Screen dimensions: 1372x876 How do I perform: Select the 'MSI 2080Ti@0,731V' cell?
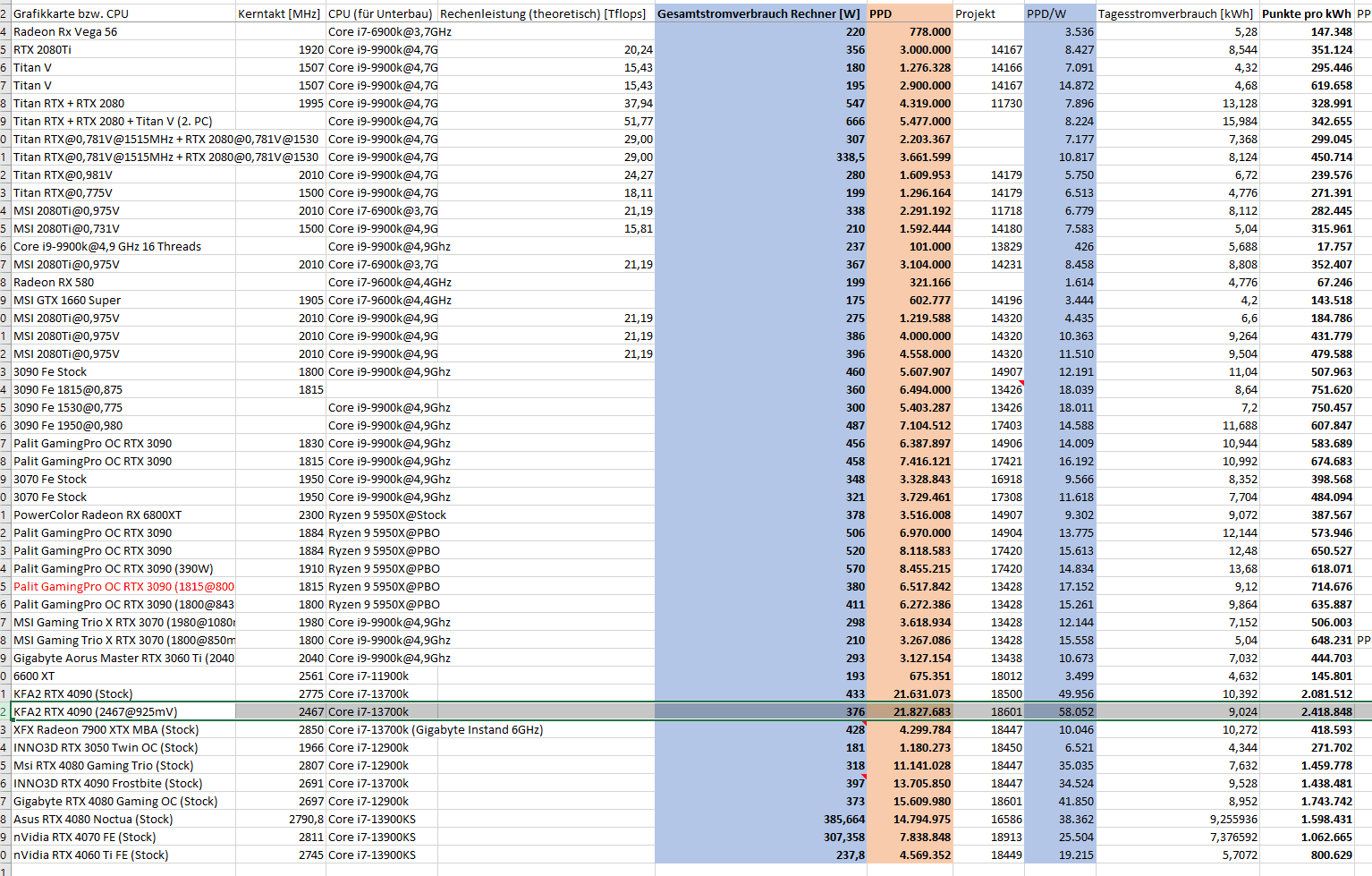pyautogui.click(x=123, y=228)
